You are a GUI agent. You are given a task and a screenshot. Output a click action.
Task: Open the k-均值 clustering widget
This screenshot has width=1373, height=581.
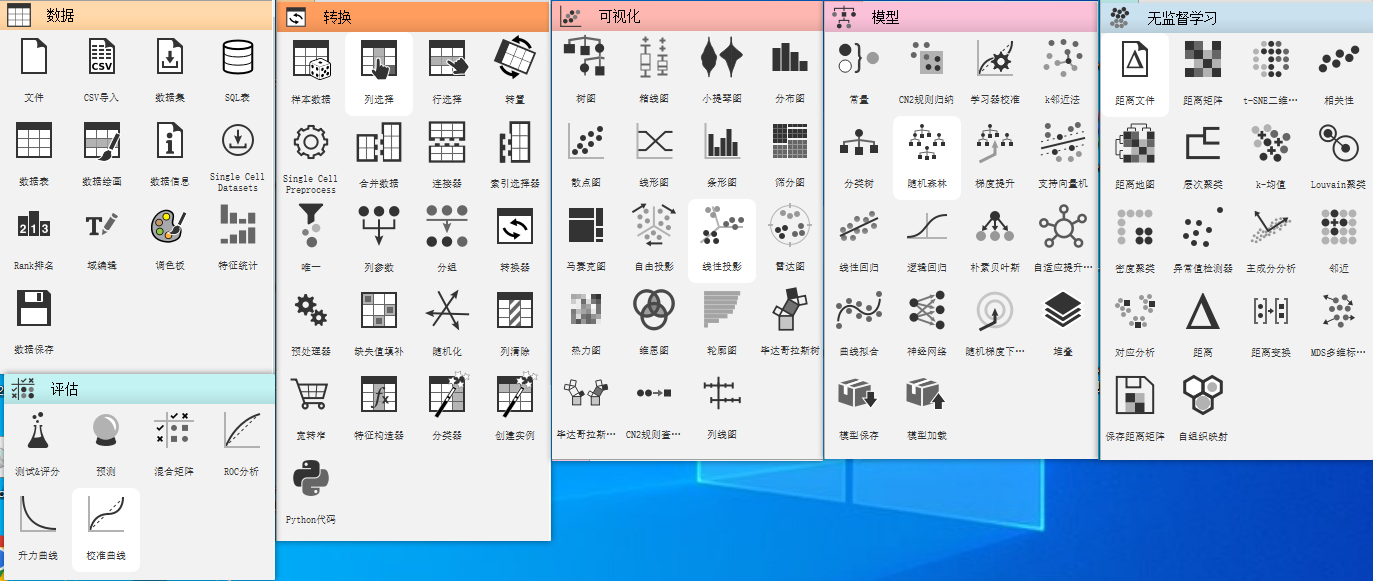tap(1271, 143)
